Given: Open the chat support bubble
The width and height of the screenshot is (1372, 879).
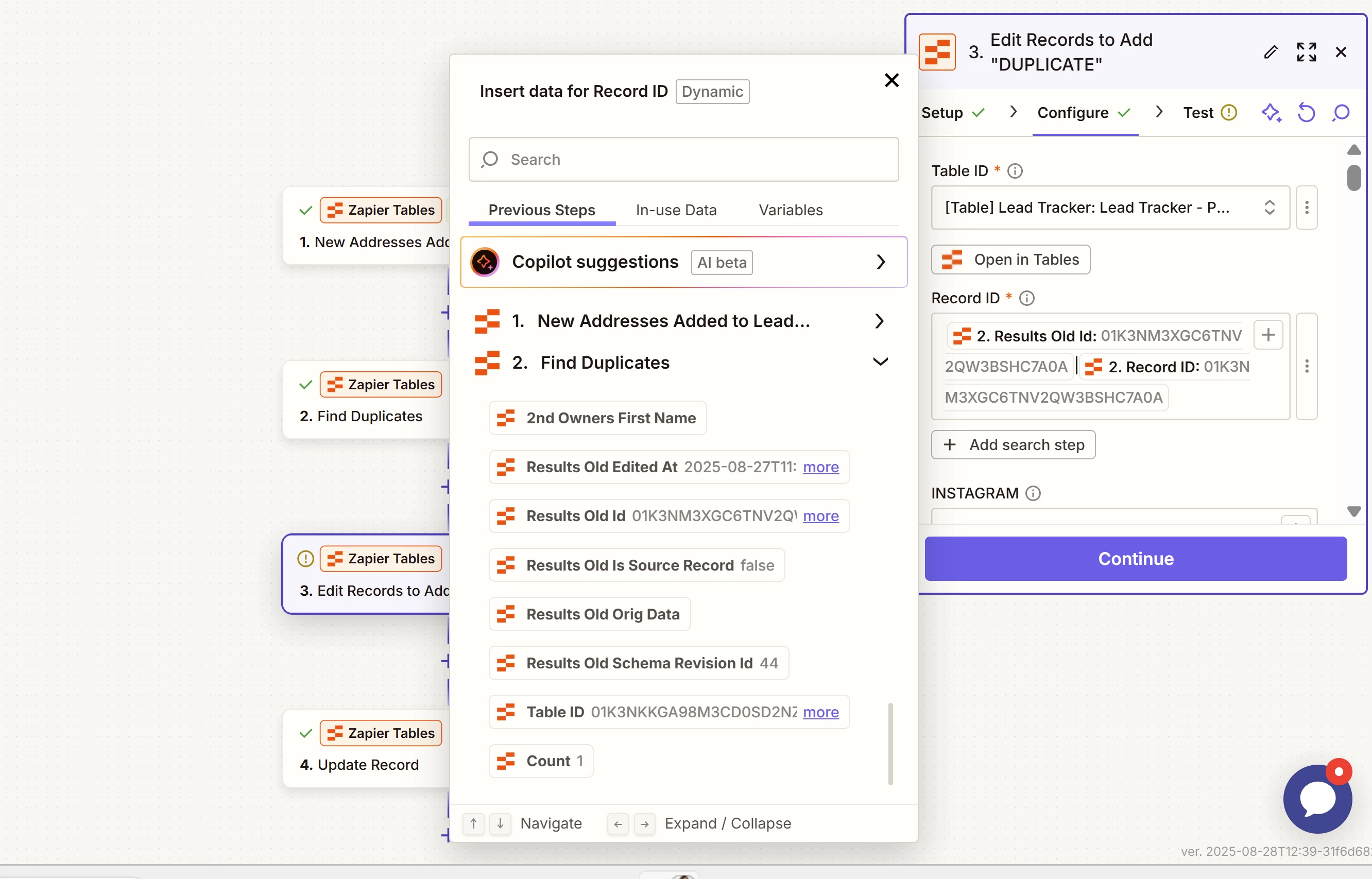Looking at the screenshot, I should click(x=1317, y=799).
